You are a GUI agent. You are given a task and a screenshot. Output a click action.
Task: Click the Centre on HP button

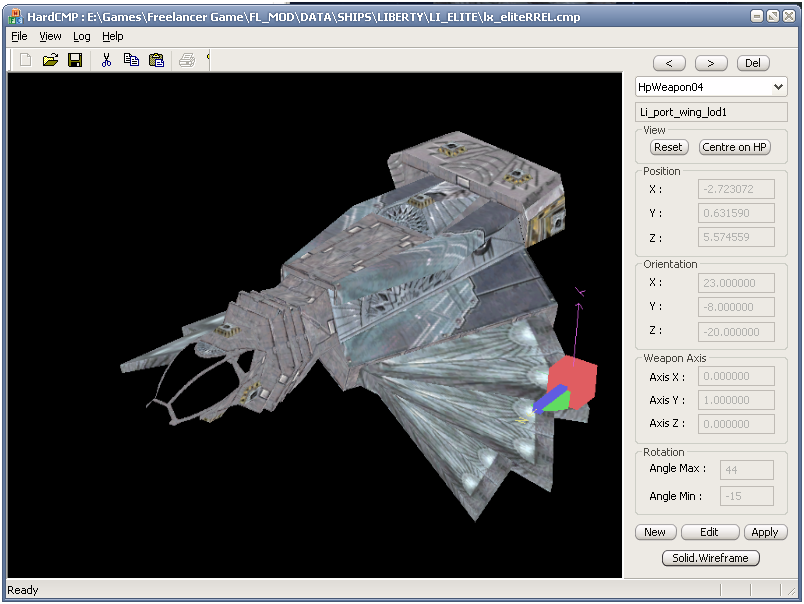coord(734,147)
